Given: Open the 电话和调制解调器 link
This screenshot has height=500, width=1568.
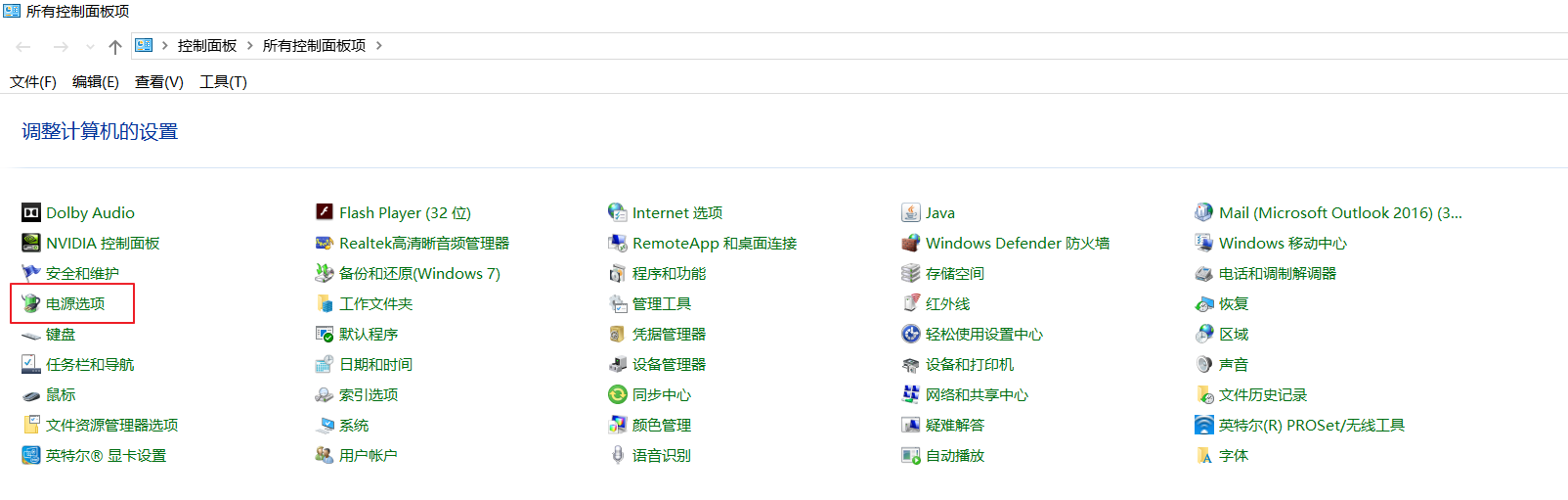Looking at the screenshot, I should [1278, 274].
